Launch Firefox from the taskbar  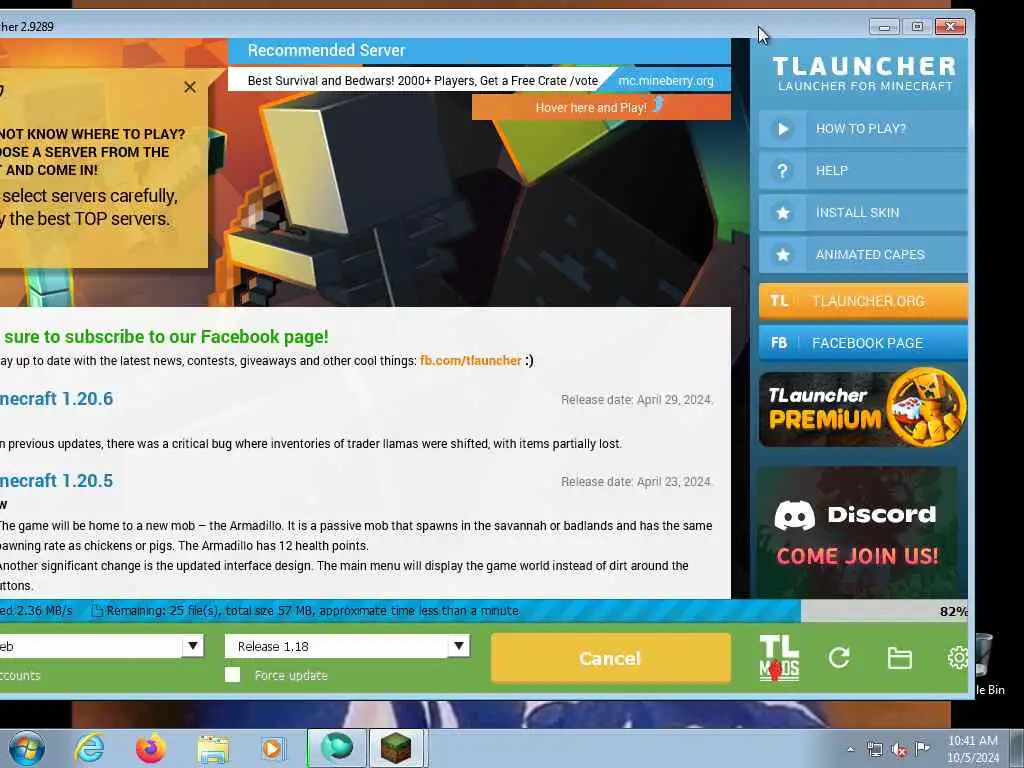click(x=150, y=748)
